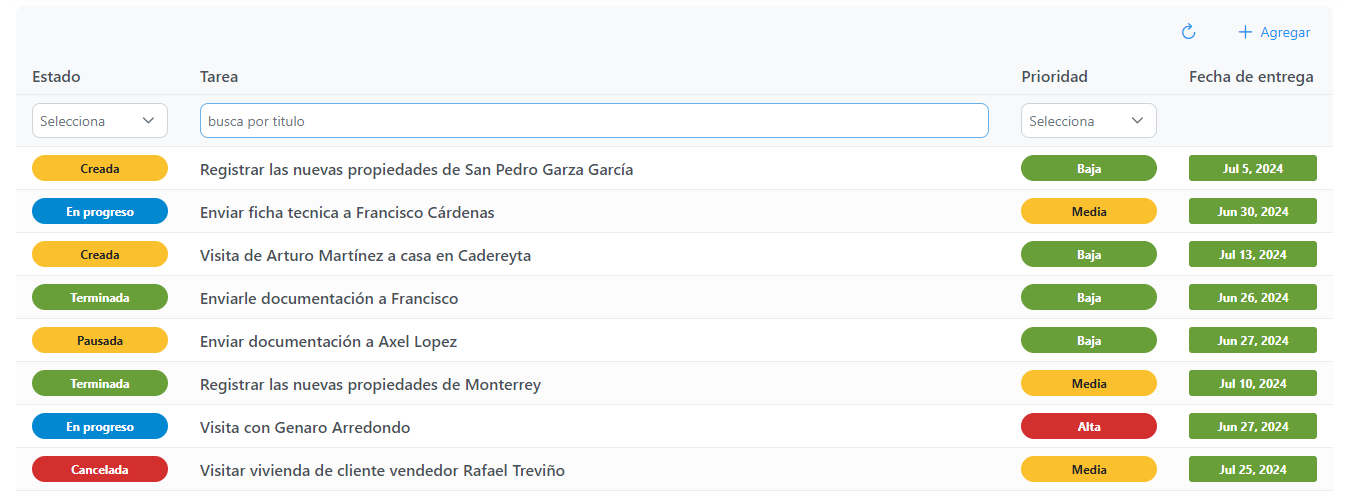Image resolution: width=1346 pixels, height=501 pixels.
Task: Expand Estado dropdown via its chevron arrow
Action: click(x=149, y=121)
